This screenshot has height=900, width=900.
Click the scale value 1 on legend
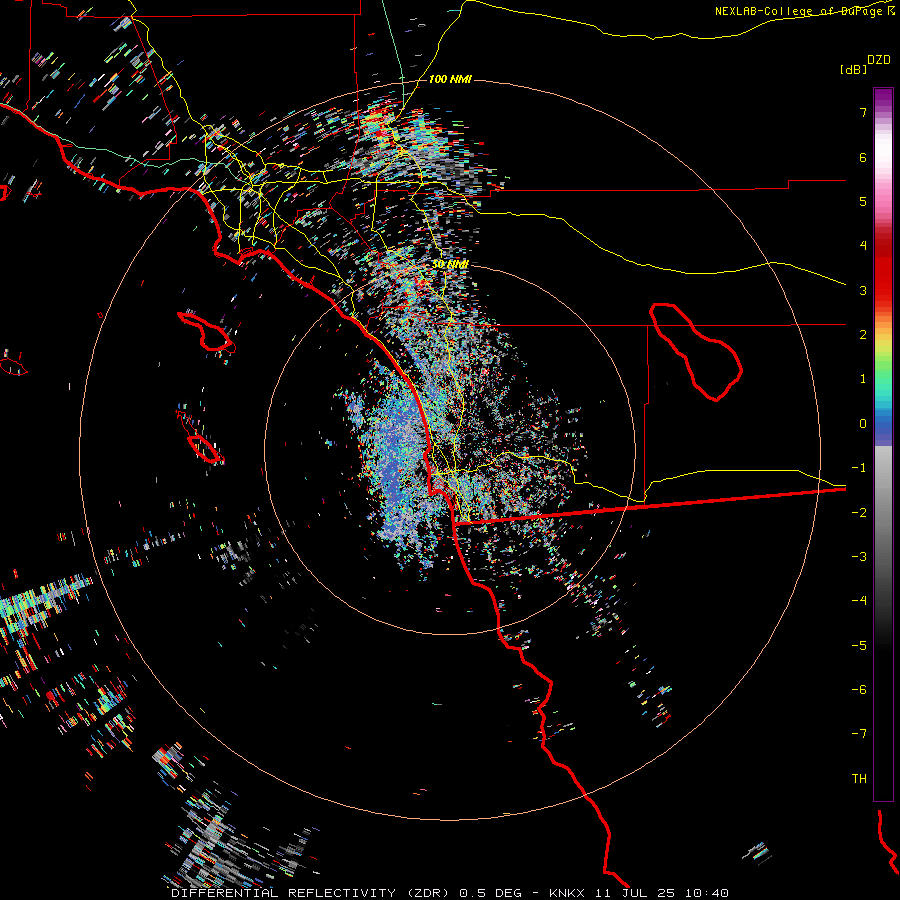click(x=863, y=379)
